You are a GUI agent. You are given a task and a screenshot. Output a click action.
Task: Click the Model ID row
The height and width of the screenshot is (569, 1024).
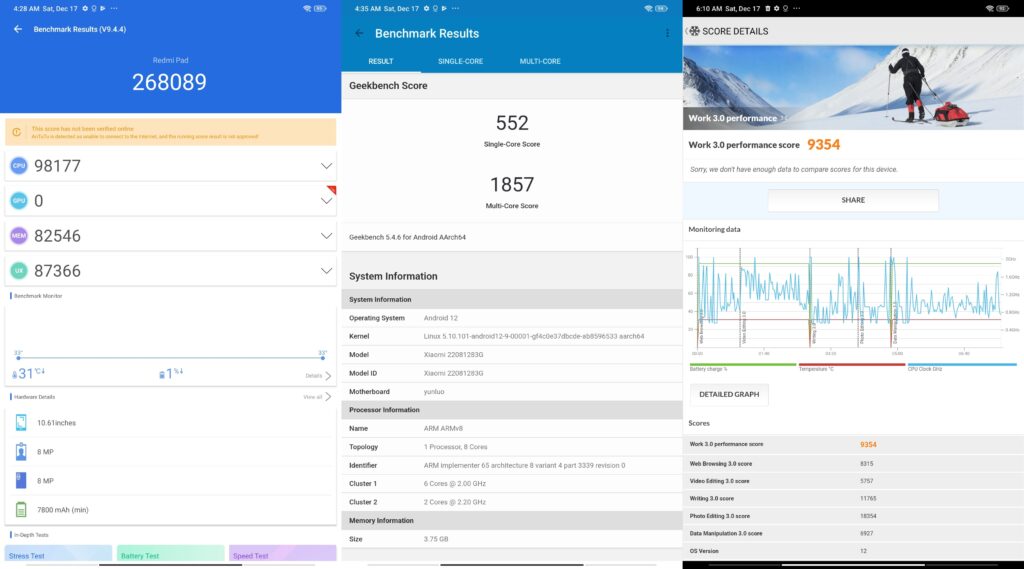click(x=512, y=373)
